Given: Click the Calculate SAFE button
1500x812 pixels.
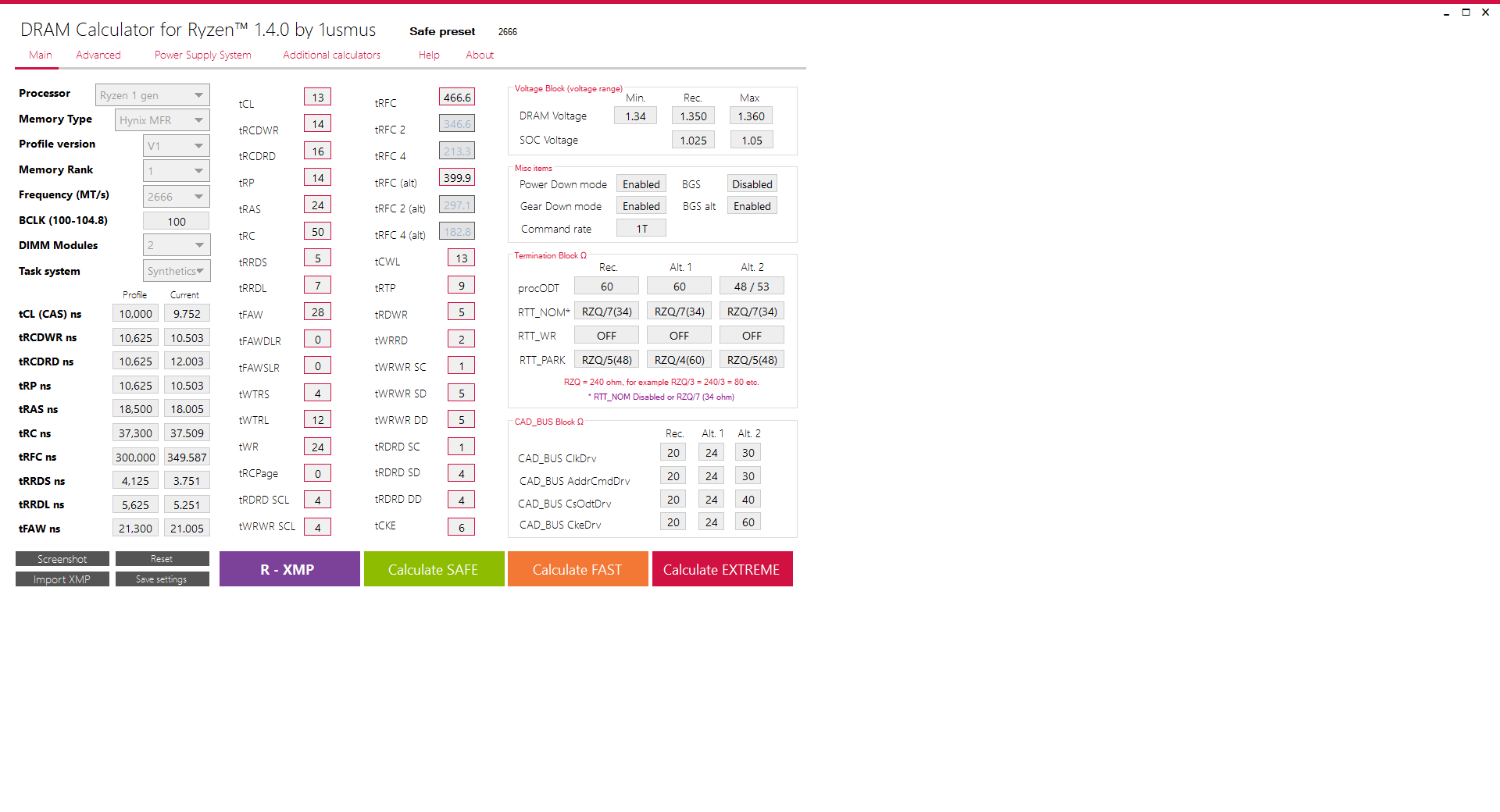Looking at the screenshot, I should 434,569.
